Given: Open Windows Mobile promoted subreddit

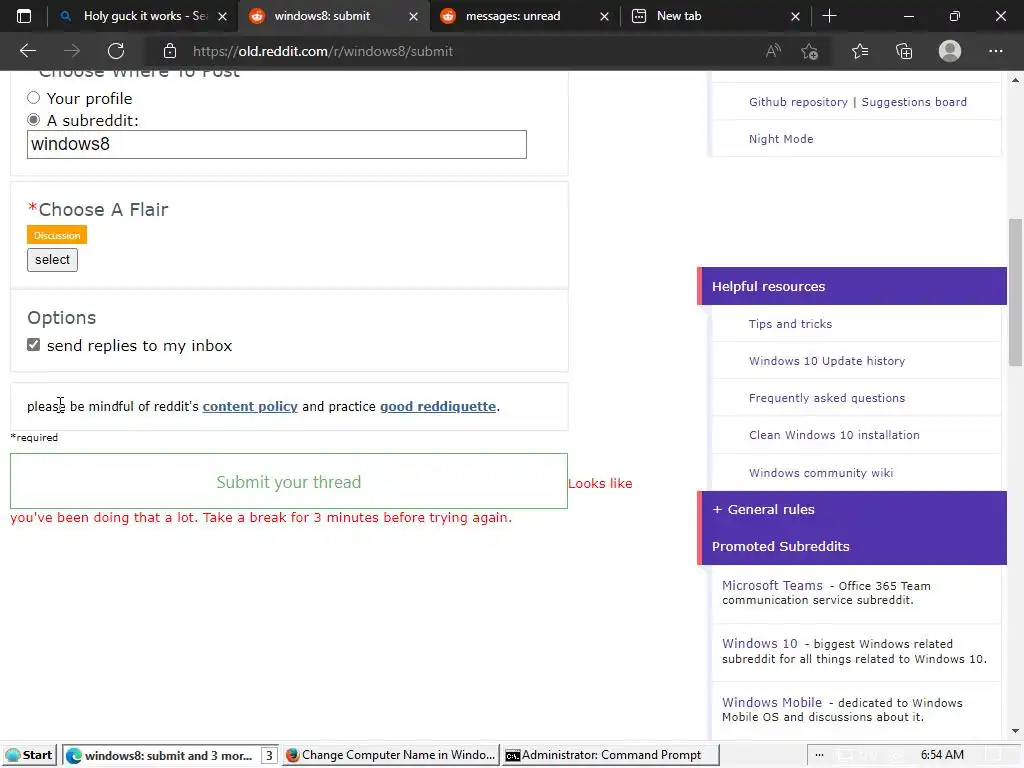Looking at the screenshot, I should pyautogui.click(x=772, y=703).
